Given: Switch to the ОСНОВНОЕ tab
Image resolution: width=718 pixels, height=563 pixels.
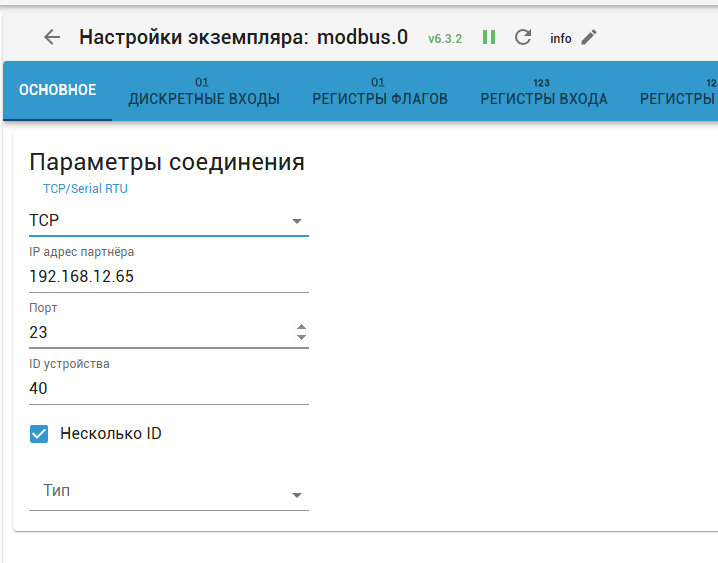Looking at the screenshot, I should pyautogui.click(x=58, y=91).
